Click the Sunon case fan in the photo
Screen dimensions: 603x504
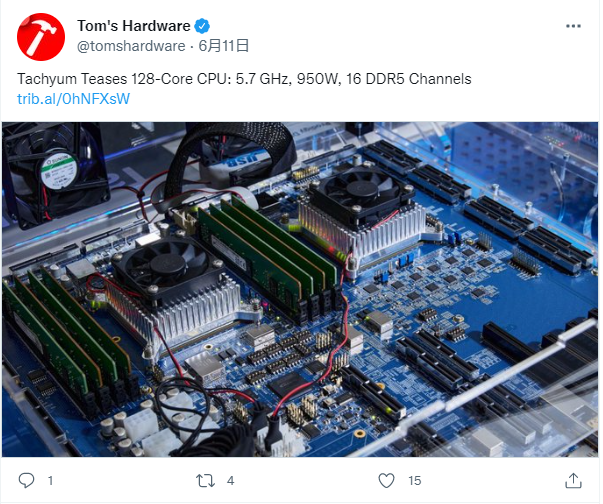coord(56,175)
